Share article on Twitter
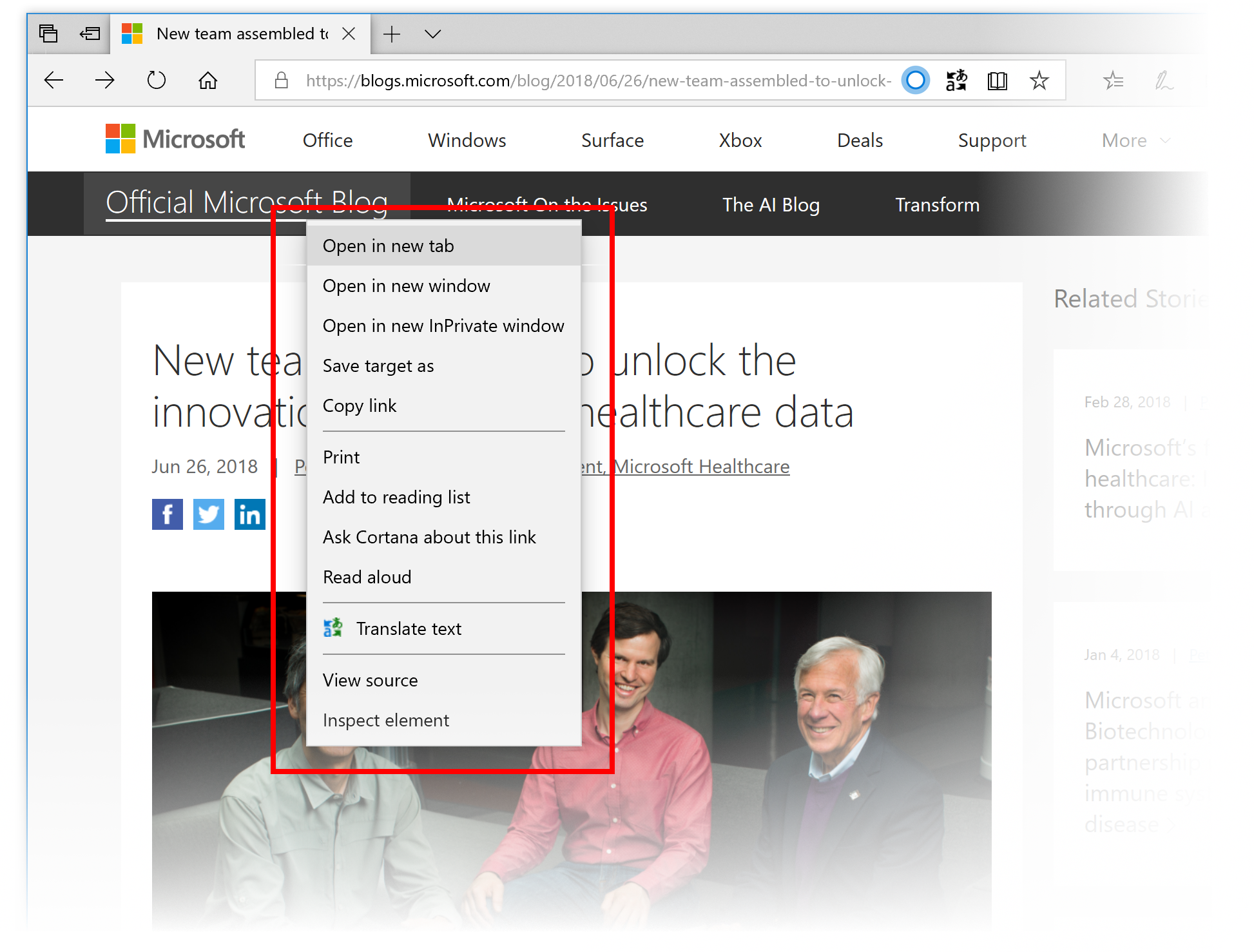This screenshot has width=1254, height=952. [208, 514]
